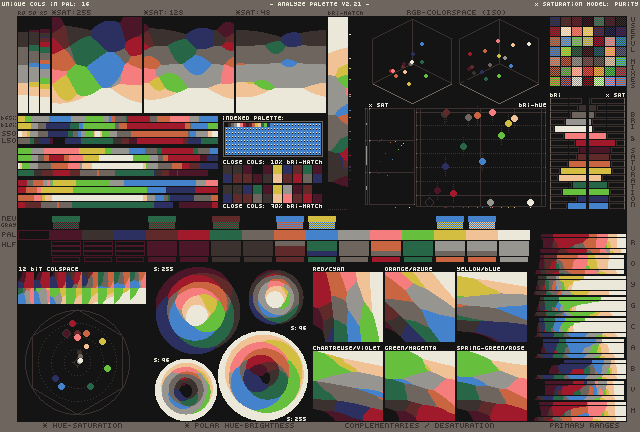Screen dimensions: 640x432
Task: Click the "*SAT: 255" heading
Action: click(x=71, y=13)
